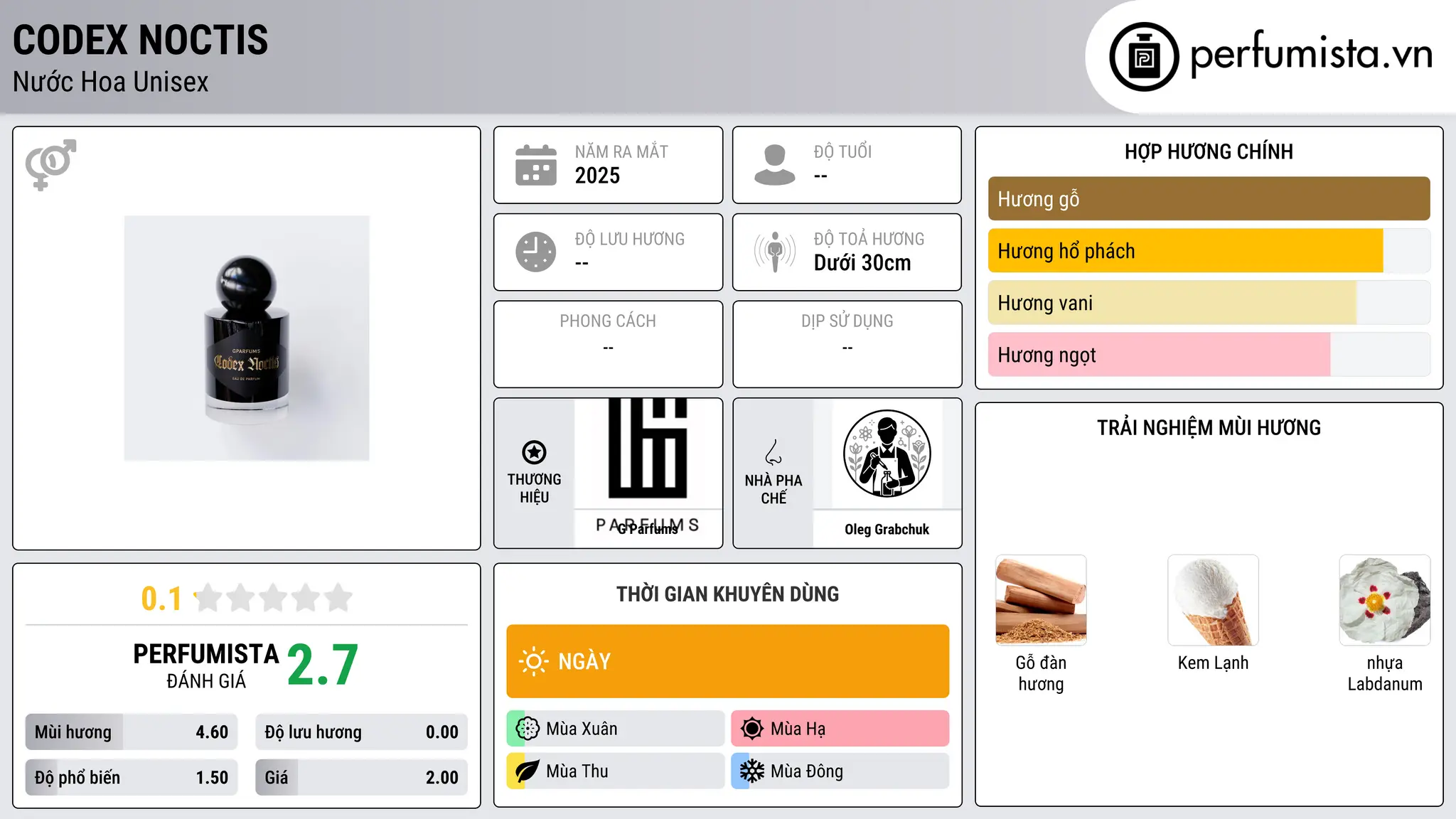Image resolution: width=1456 pixels, height=819 pixels.
Task: Click the Mùi hương score bar
Action: 132,732
